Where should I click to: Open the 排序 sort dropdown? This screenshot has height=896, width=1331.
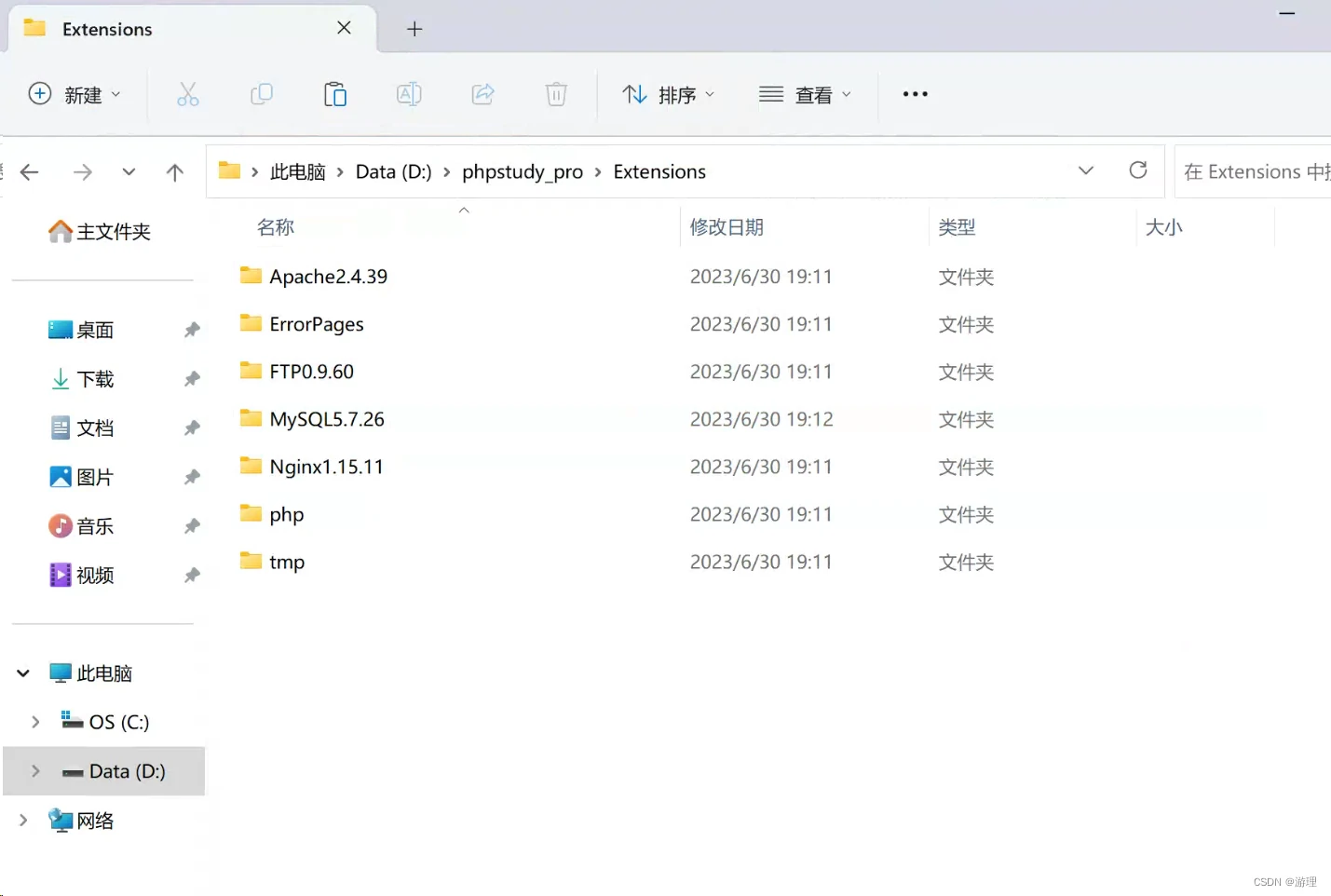click(669, 94)
